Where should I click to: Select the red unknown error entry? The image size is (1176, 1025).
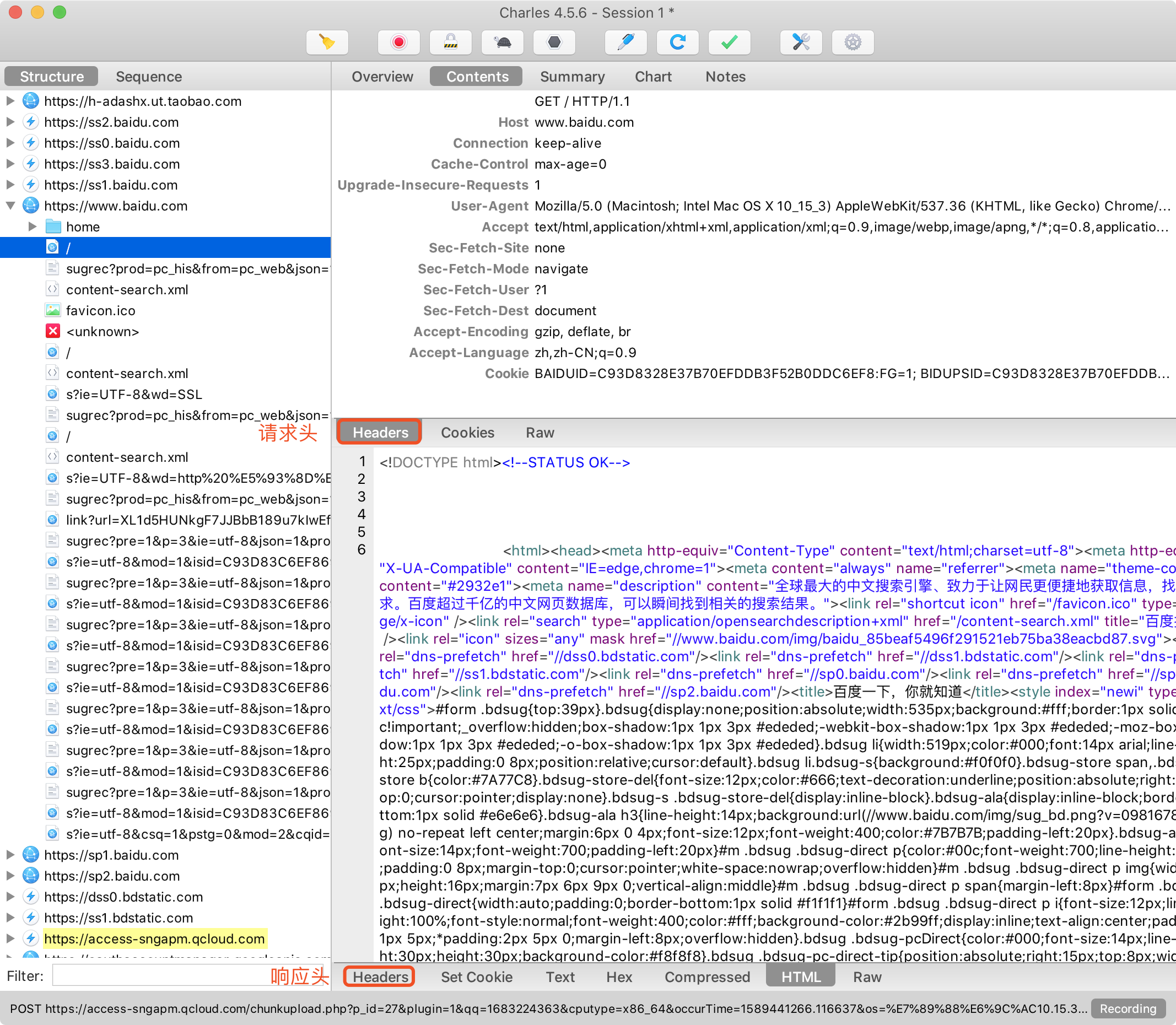[x=103, y=332]
